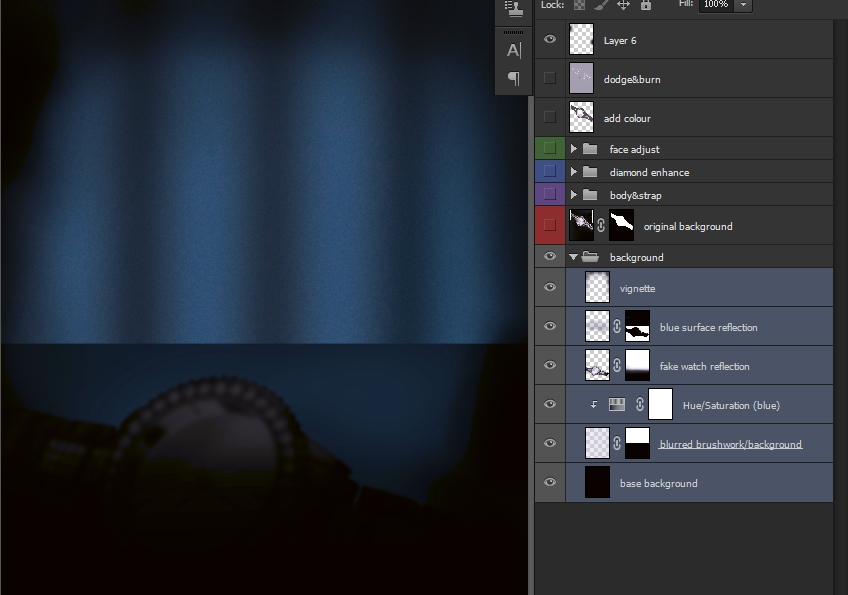The image size is (848, 595).
Task: Hide Hue/Saturation (blue) adjustment layer
Action: coord(550,404)
